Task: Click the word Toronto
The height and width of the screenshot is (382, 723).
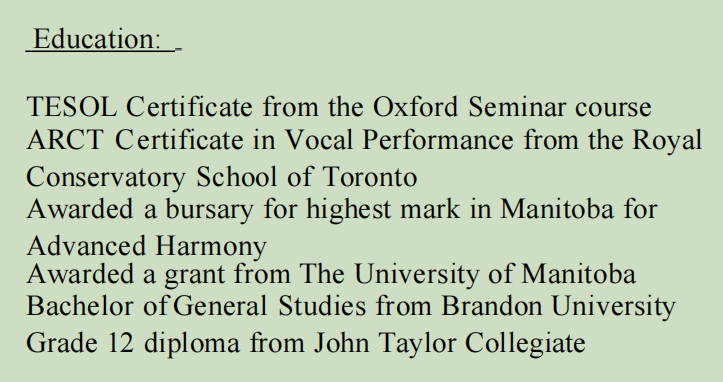Action: 370,177
